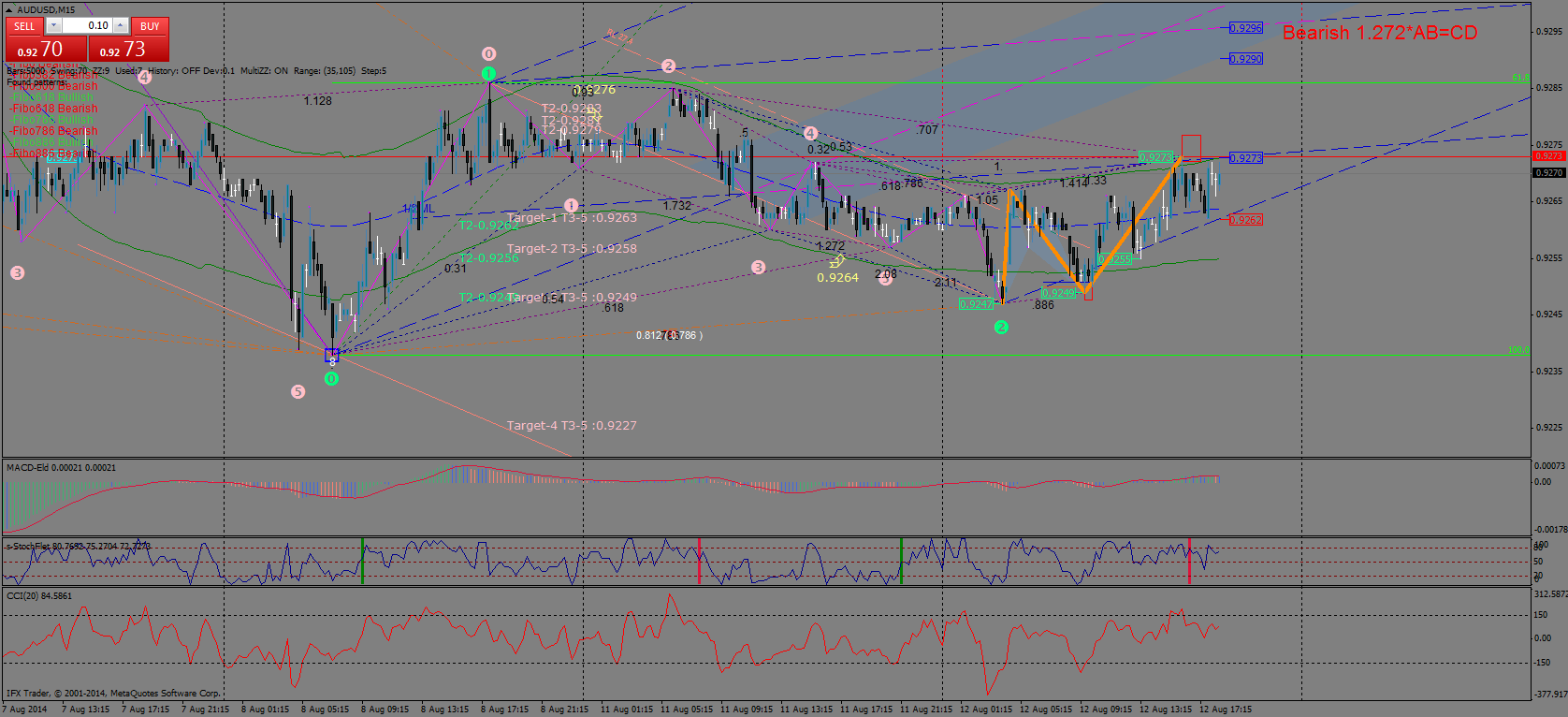Decrease trade volume with the down arrow
The width and height of the screenshot is (1568, 717).
[x=53, y=26]
